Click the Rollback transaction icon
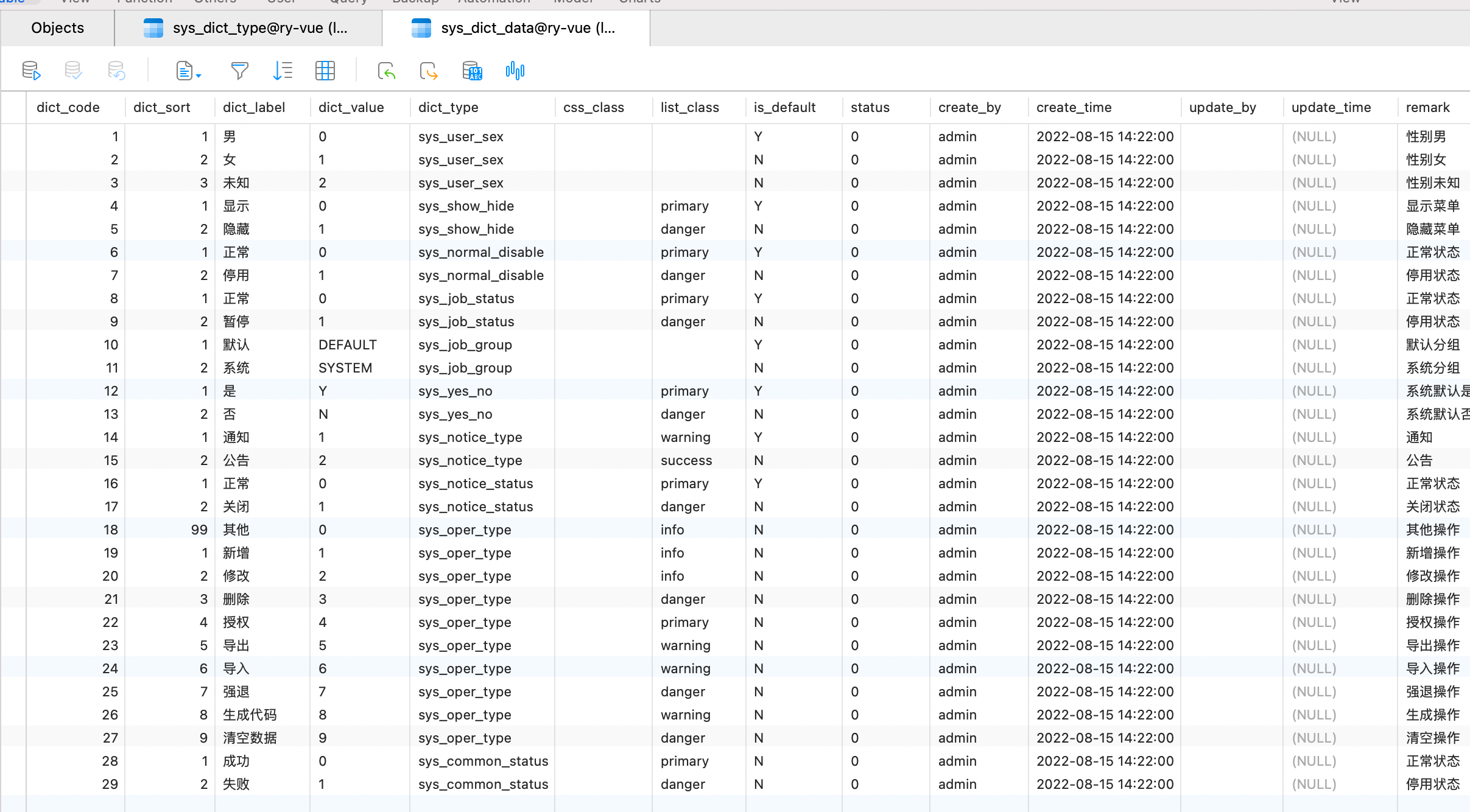The width and height of the screenshot is (1470, 812). pyautogui.click(x=116, y=71)
